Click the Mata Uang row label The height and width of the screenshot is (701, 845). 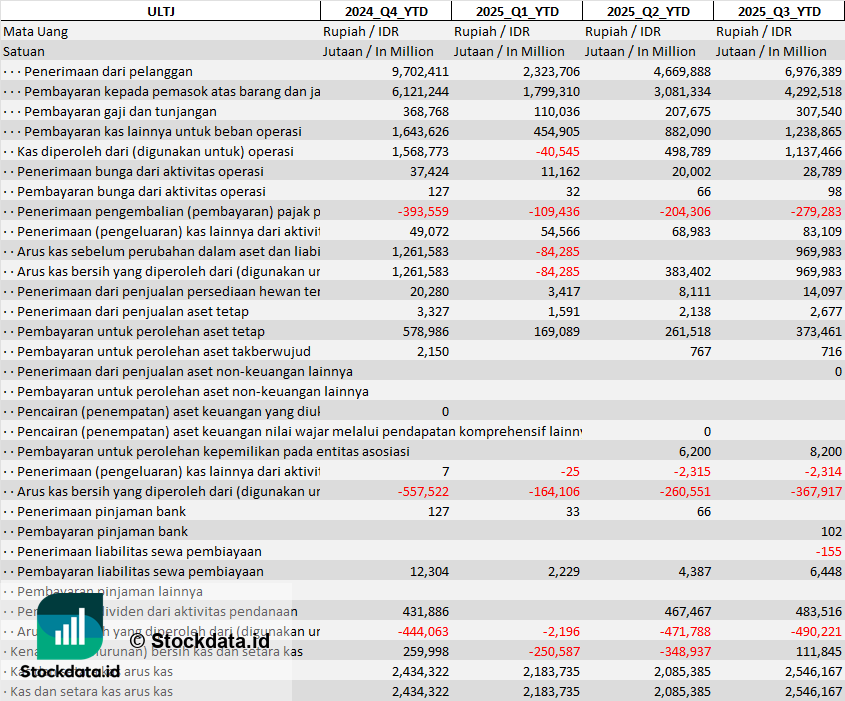click(36, 31)
